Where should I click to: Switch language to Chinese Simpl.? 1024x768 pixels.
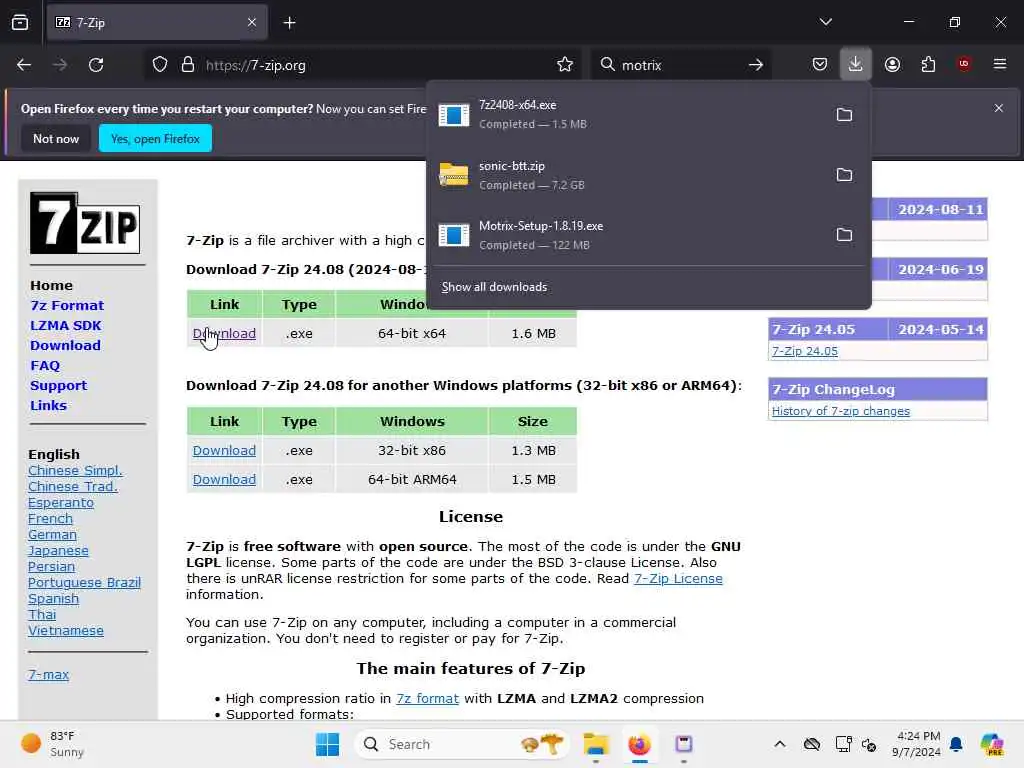pos(75,471)
